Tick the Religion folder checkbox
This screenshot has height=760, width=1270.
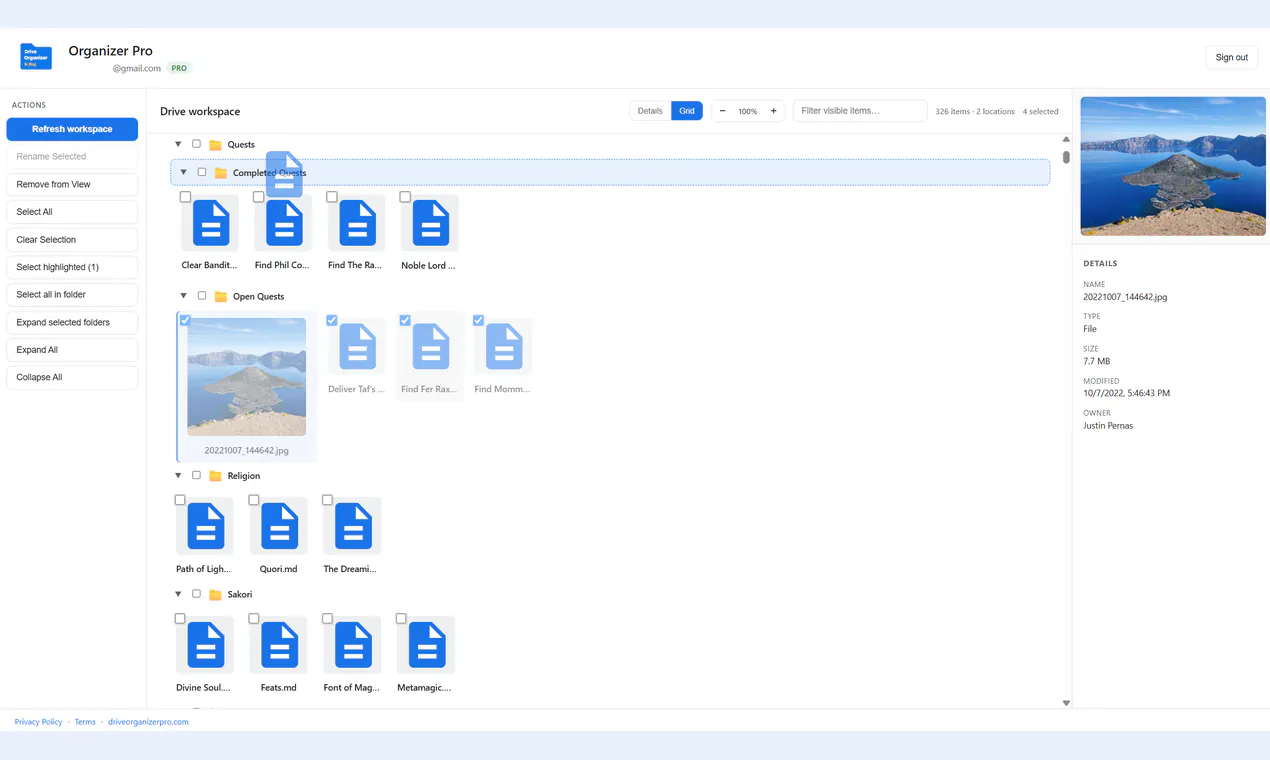coord(196,475)
